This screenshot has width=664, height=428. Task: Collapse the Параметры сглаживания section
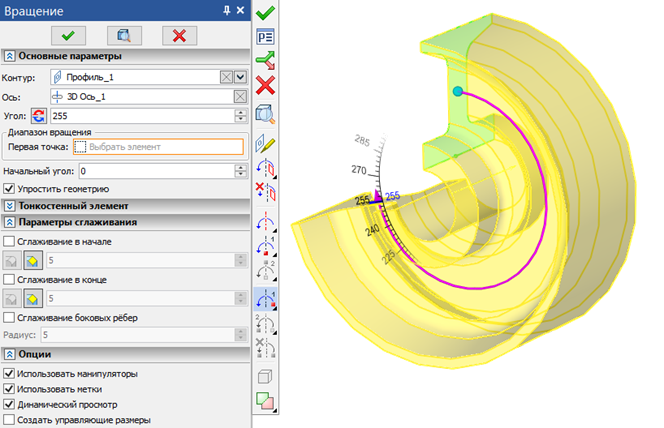tap(10, 222)
